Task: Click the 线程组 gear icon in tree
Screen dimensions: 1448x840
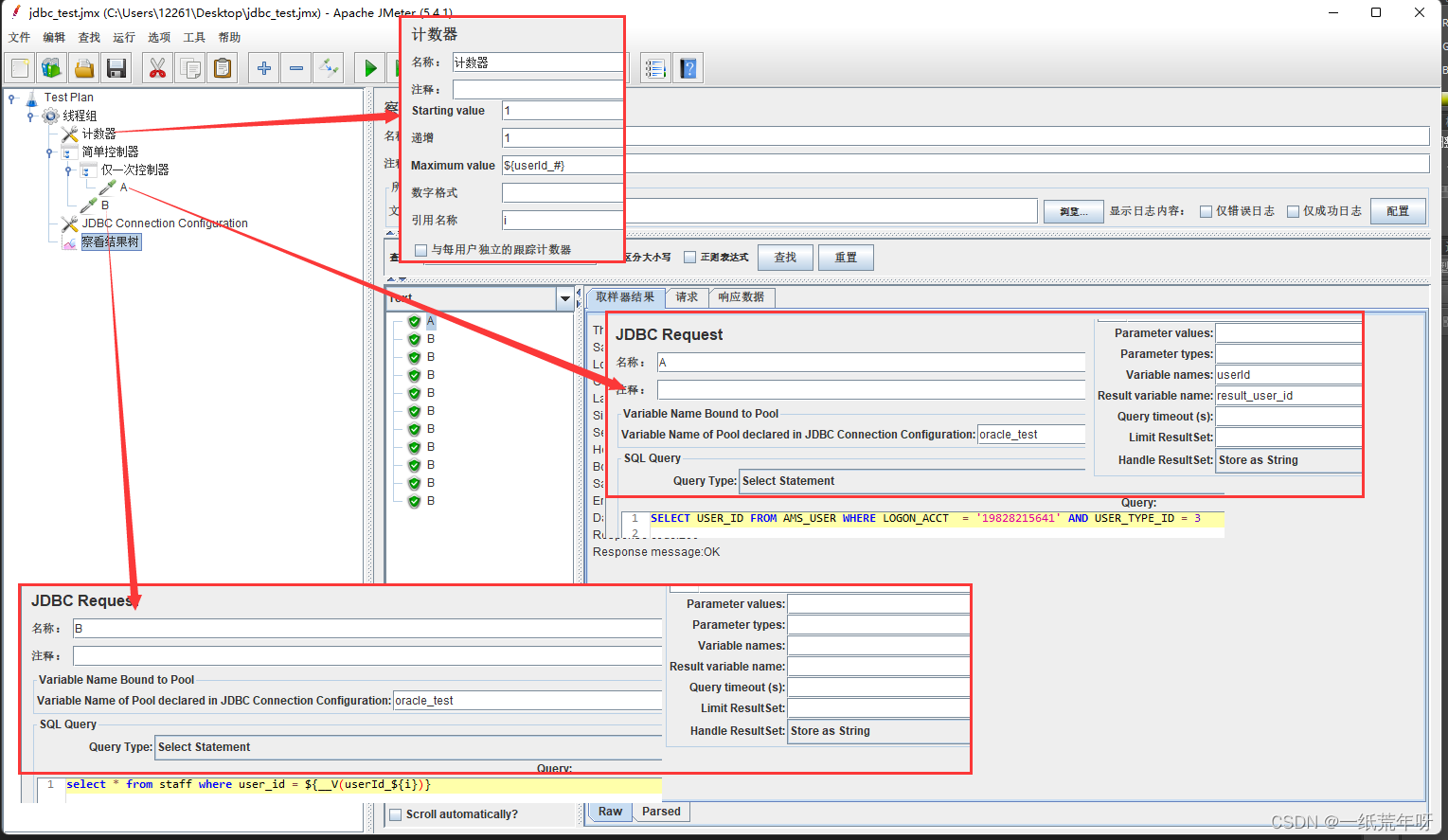Action: [x=50, y=116]
